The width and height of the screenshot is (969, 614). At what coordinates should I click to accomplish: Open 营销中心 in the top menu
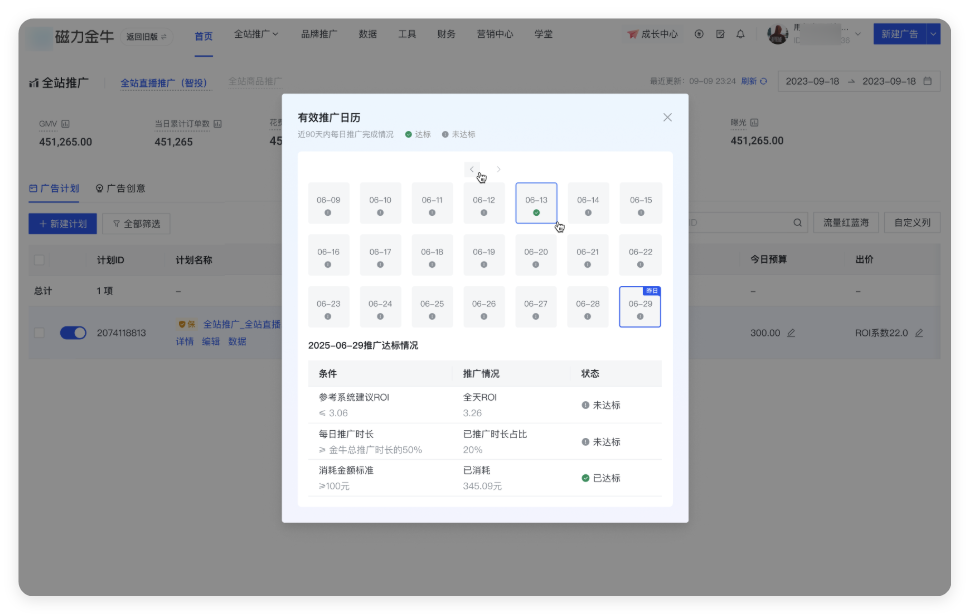(495, 34)
